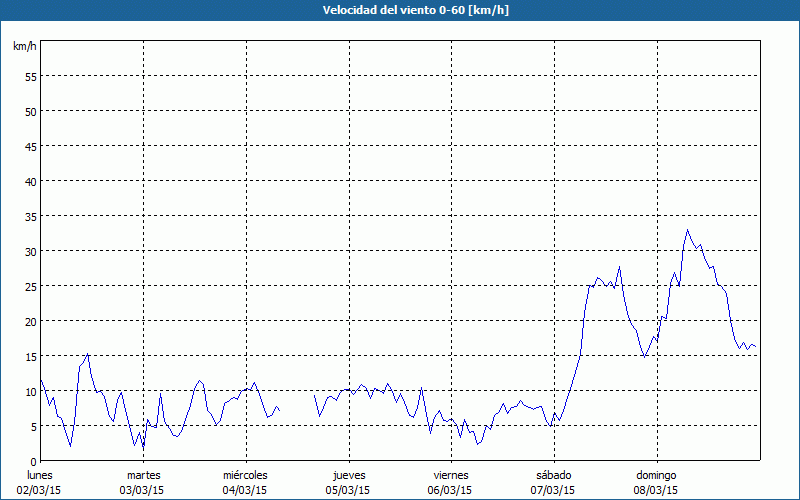Click the 50 tick label on the y-axis
This screenshot has width=800, height=500.
[30, 111]
